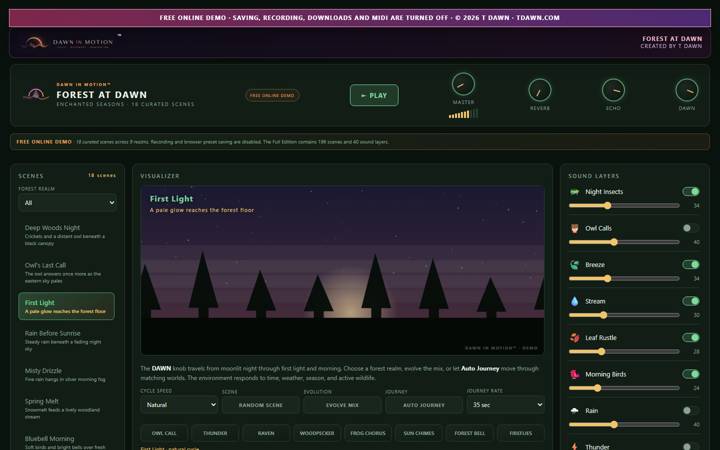Screen dimensions: 720x450
Task: Adjust the Rain volume slider
Action: (624, 425)
